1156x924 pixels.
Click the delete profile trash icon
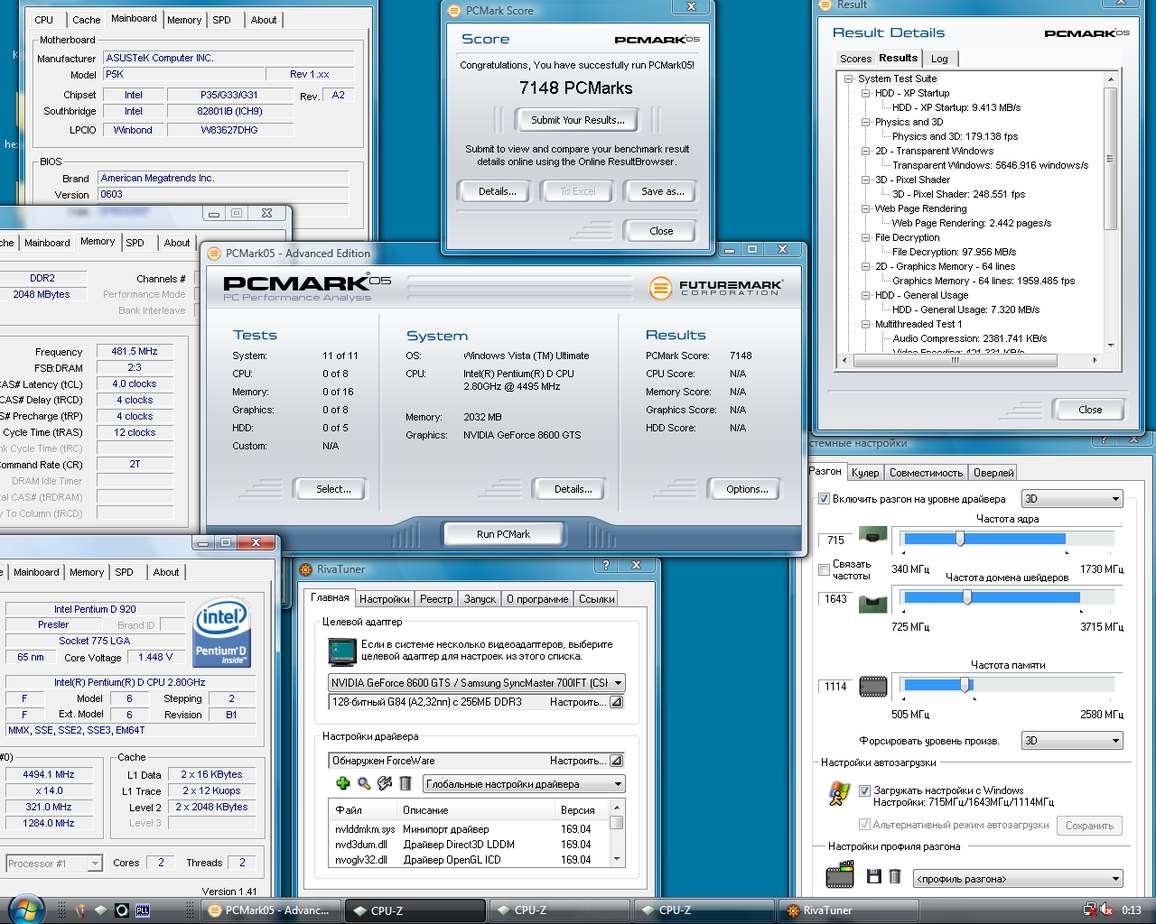pos(894,876)
